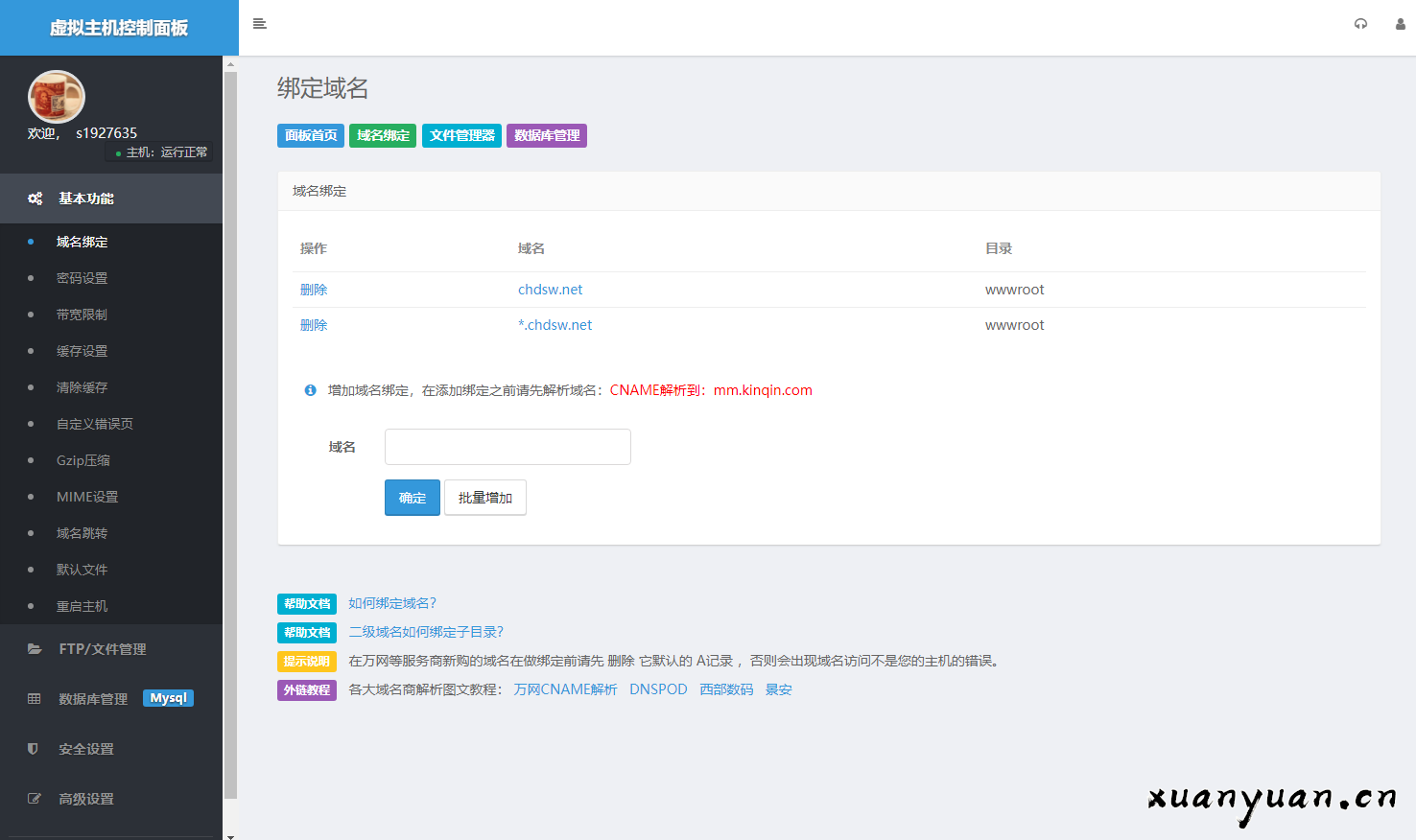Toggle the sidebar hamburger menu icon
1416x840 pixels.
[x=259, y=24]
